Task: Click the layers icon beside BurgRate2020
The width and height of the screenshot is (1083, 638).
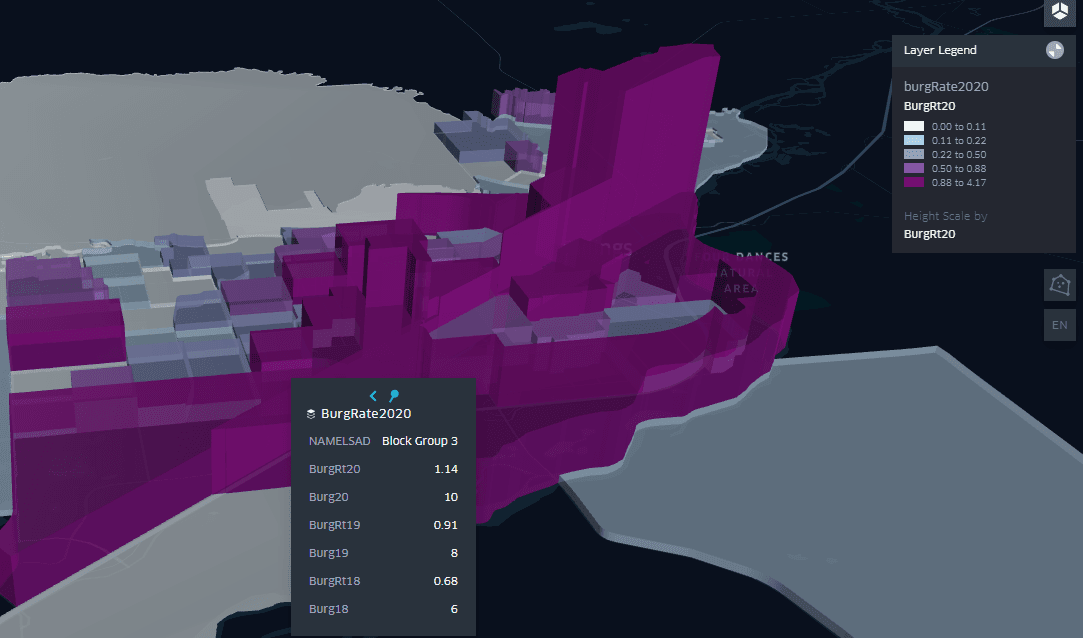Action: (x=311, y=413)
